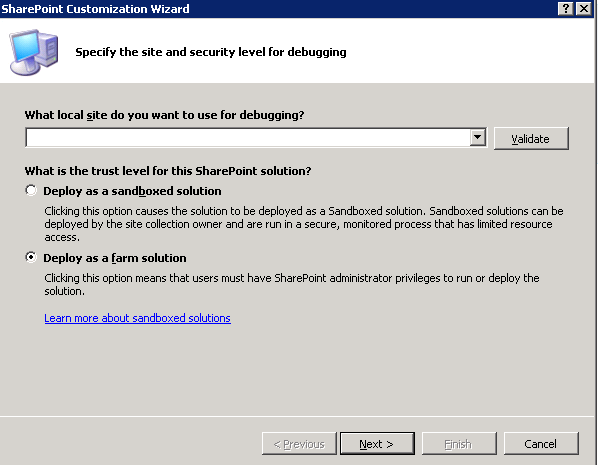
Task: Click the SharePoint Customization Wizard title text
Action: click(x=96, y=8)
